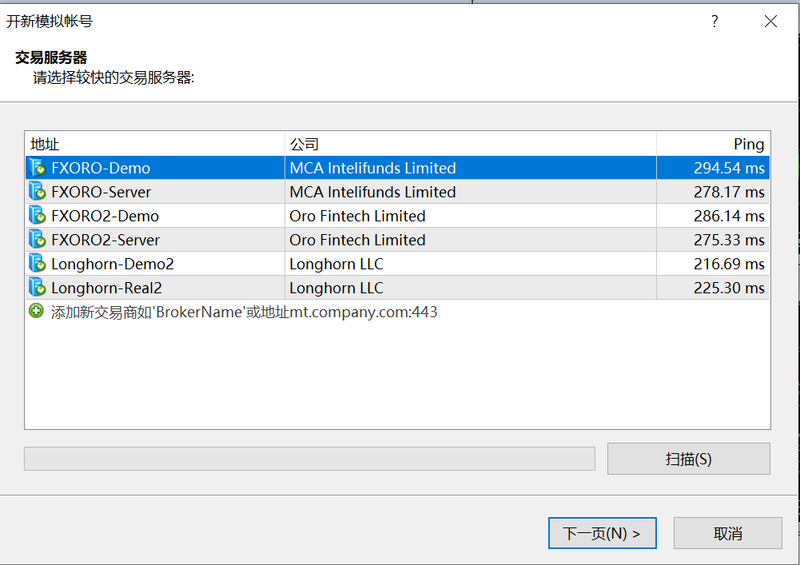Click the server icon beside FXORO2-Demo
This screenshot has width=800, height=565.
37,215
